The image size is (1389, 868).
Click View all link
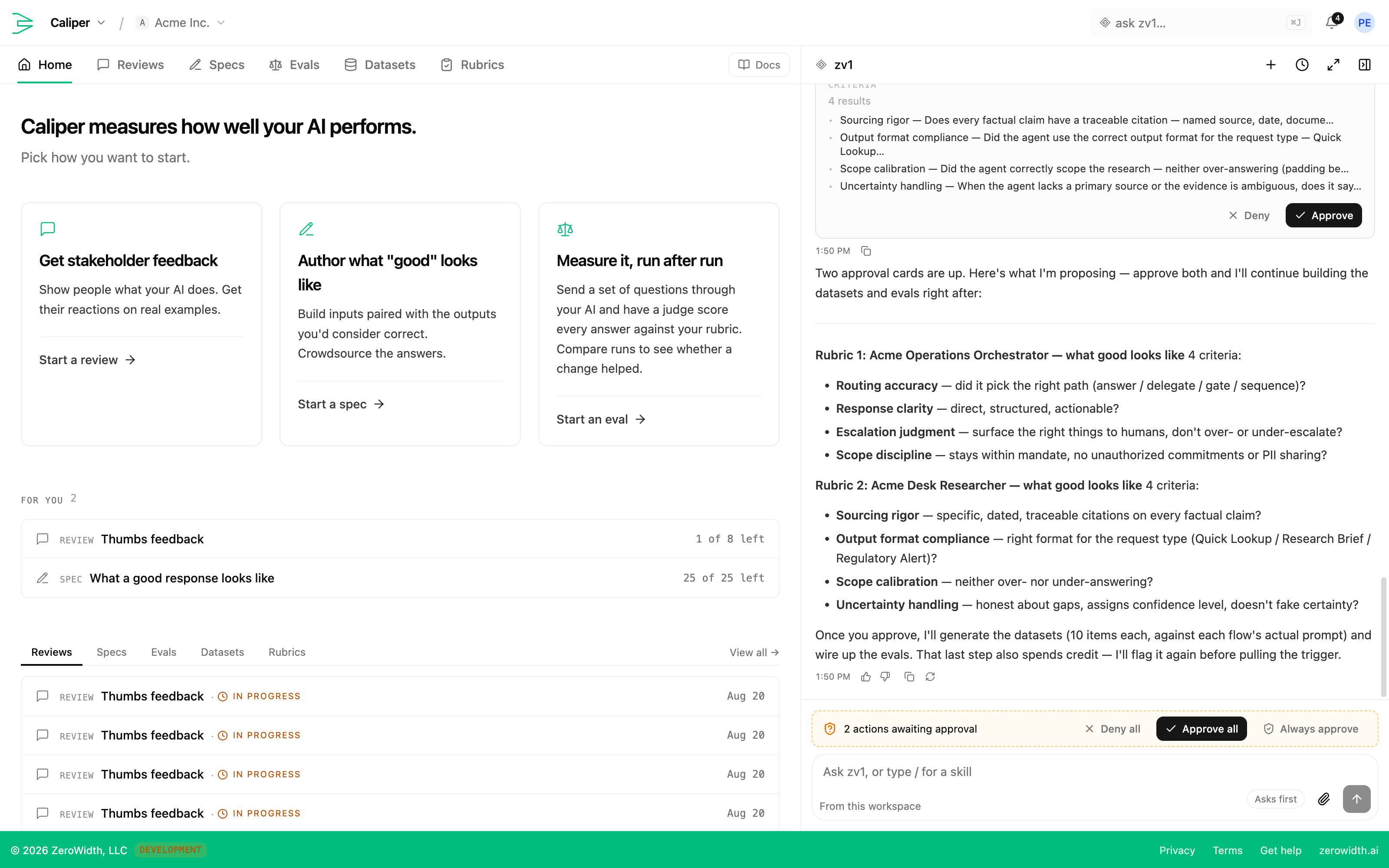[x=754, y=653]
